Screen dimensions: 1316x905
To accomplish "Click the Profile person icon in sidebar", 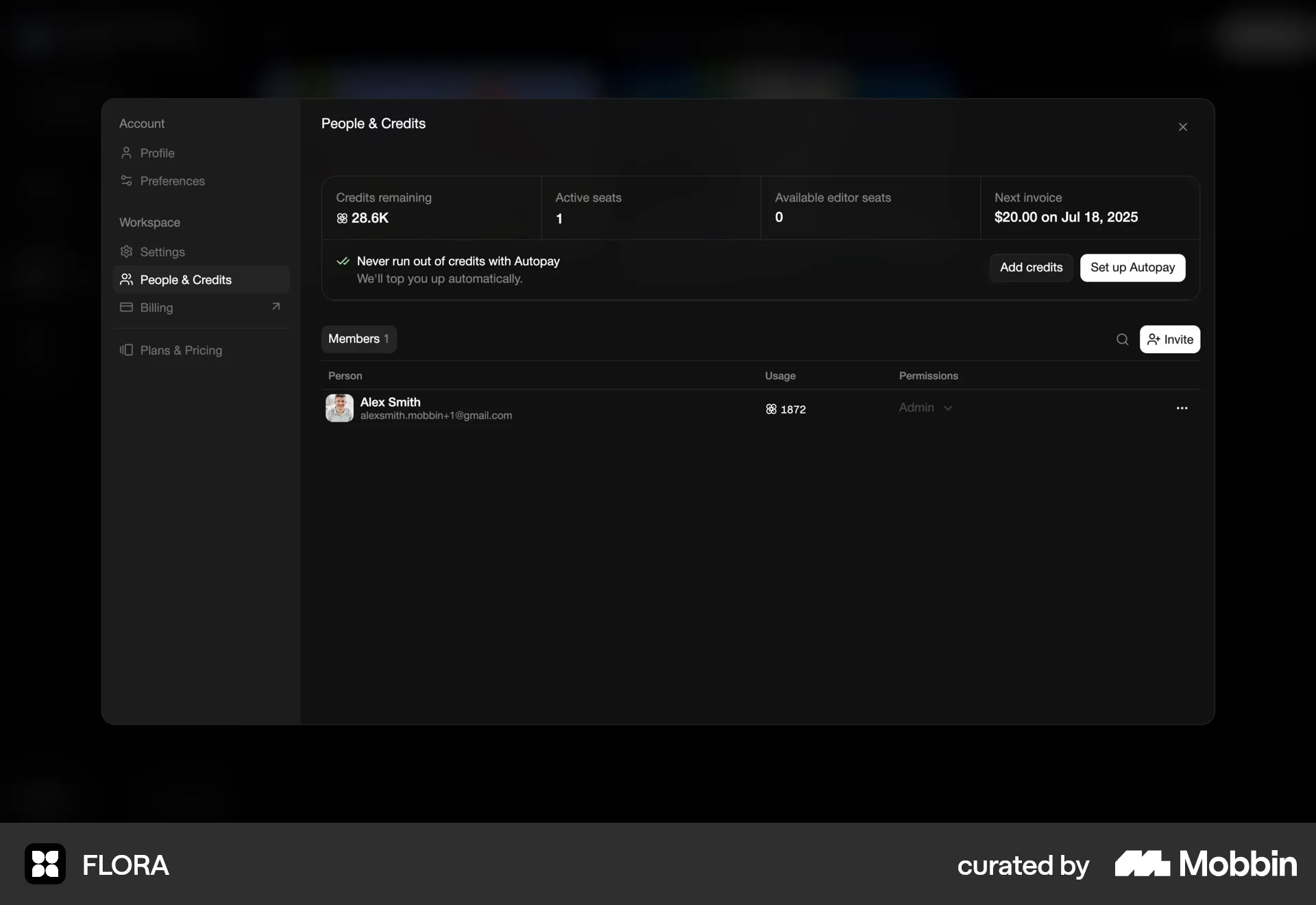I will click(126, 152).
